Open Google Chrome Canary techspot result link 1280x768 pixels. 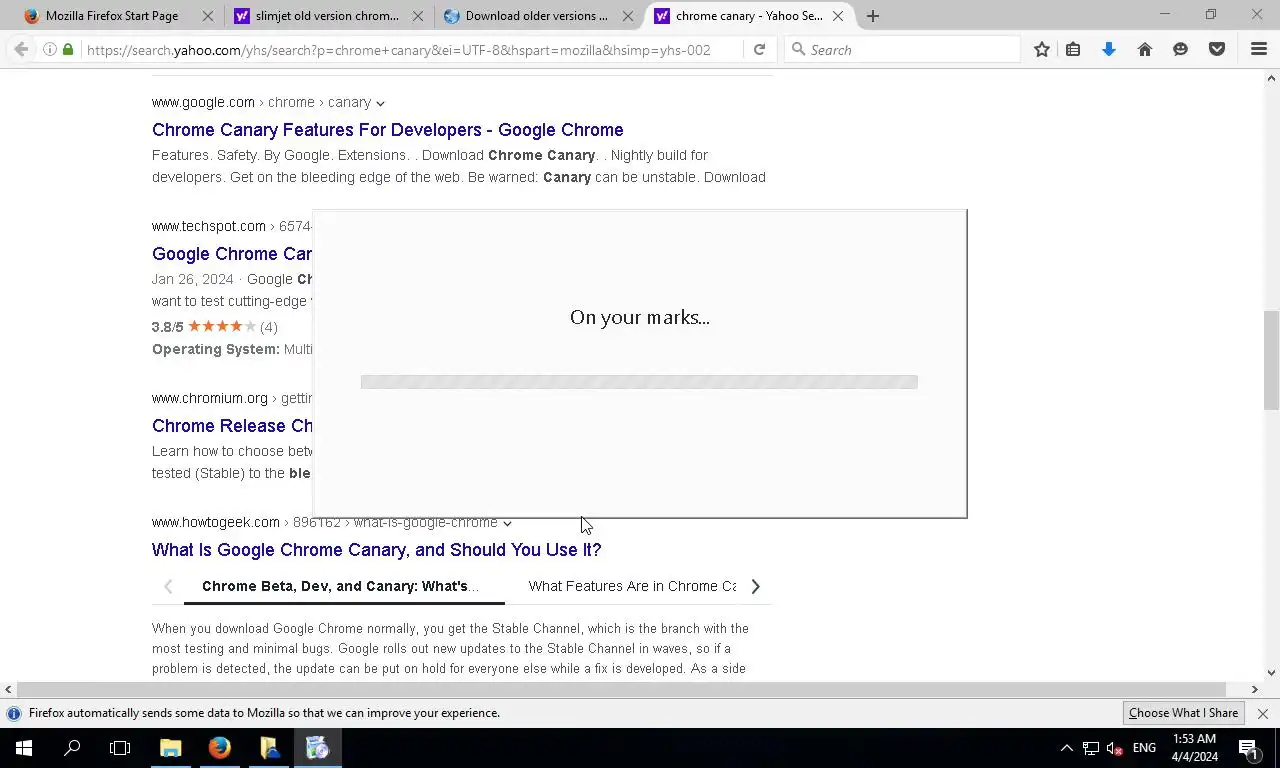click(x=232, y=254)
